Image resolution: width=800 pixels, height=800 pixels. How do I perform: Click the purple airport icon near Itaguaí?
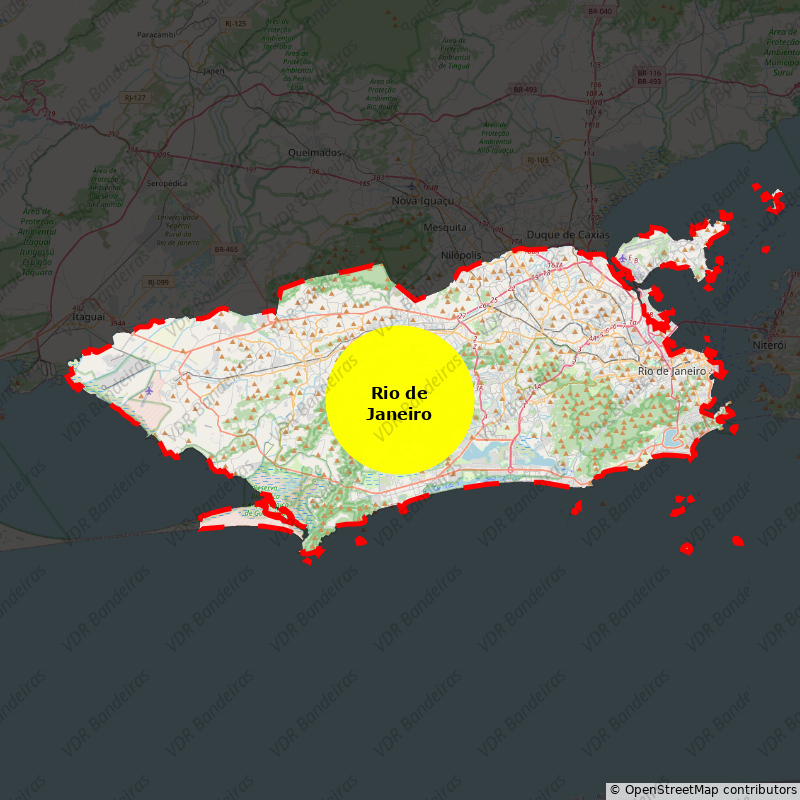[x=150, y=390]
